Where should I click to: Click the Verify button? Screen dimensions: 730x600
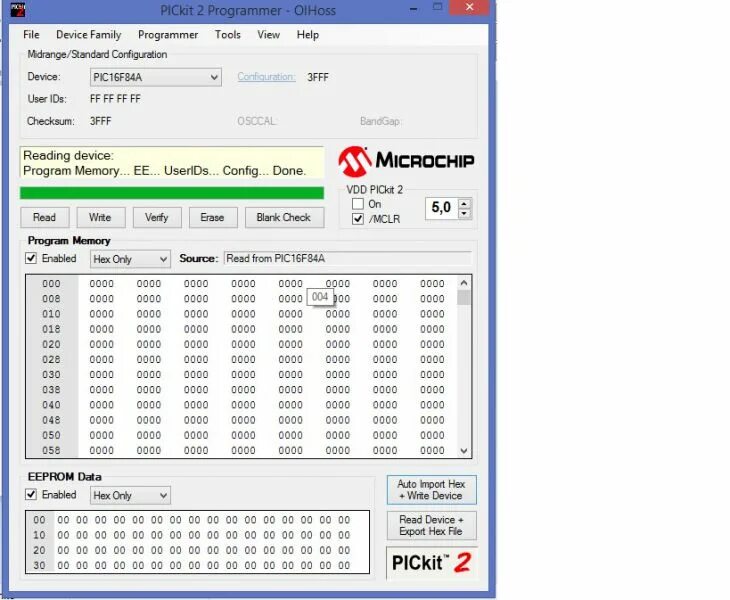[x=157, y=217]
